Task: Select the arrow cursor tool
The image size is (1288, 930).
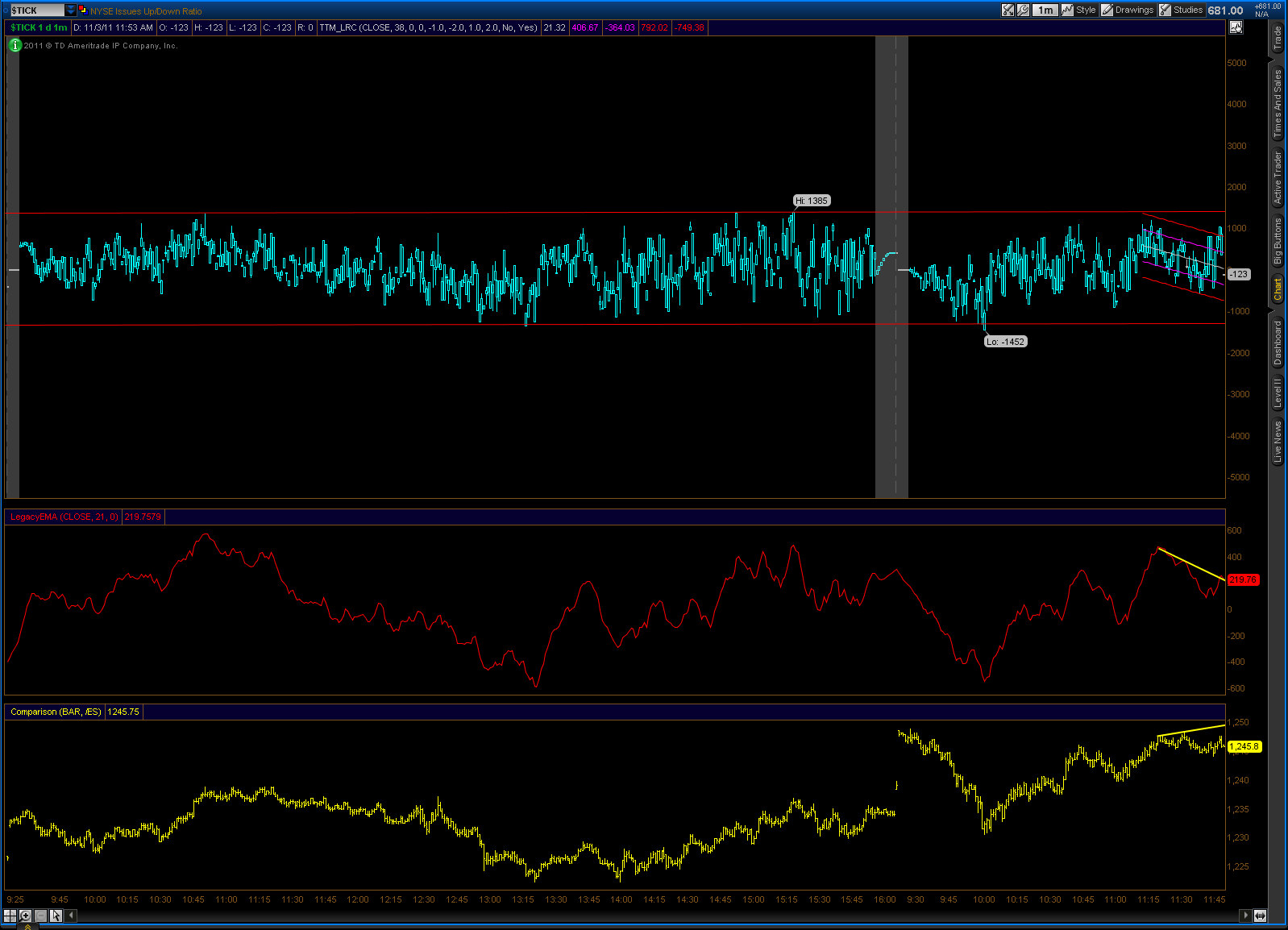Action: point(56,915)
